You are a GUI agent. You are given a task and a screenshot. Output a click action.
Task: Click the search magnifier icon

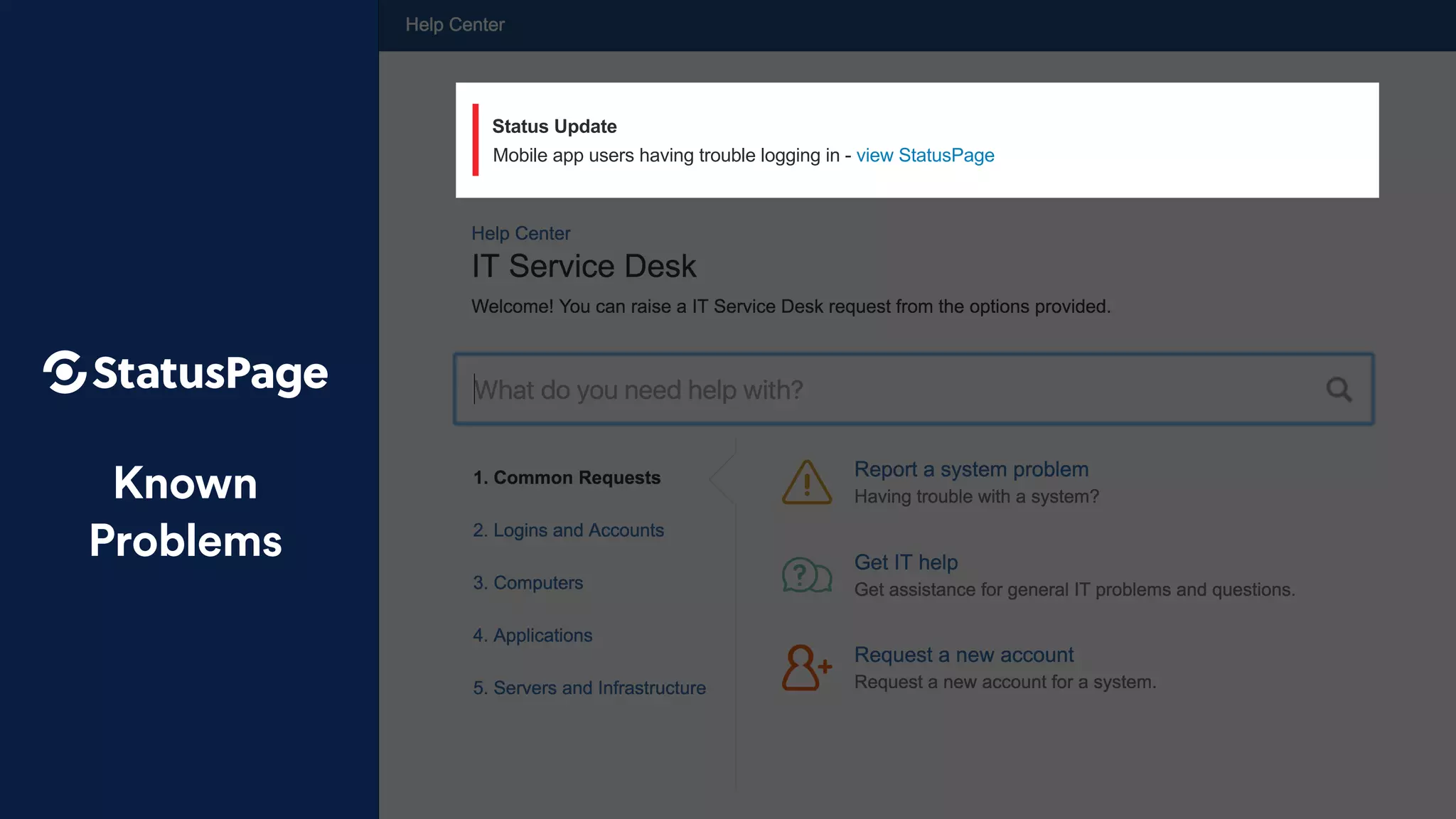pos(1339,390)
